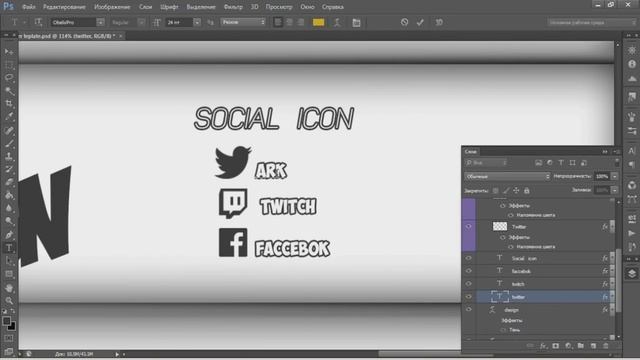
Task: Create a new layer
Action: [x=593, y=346]
